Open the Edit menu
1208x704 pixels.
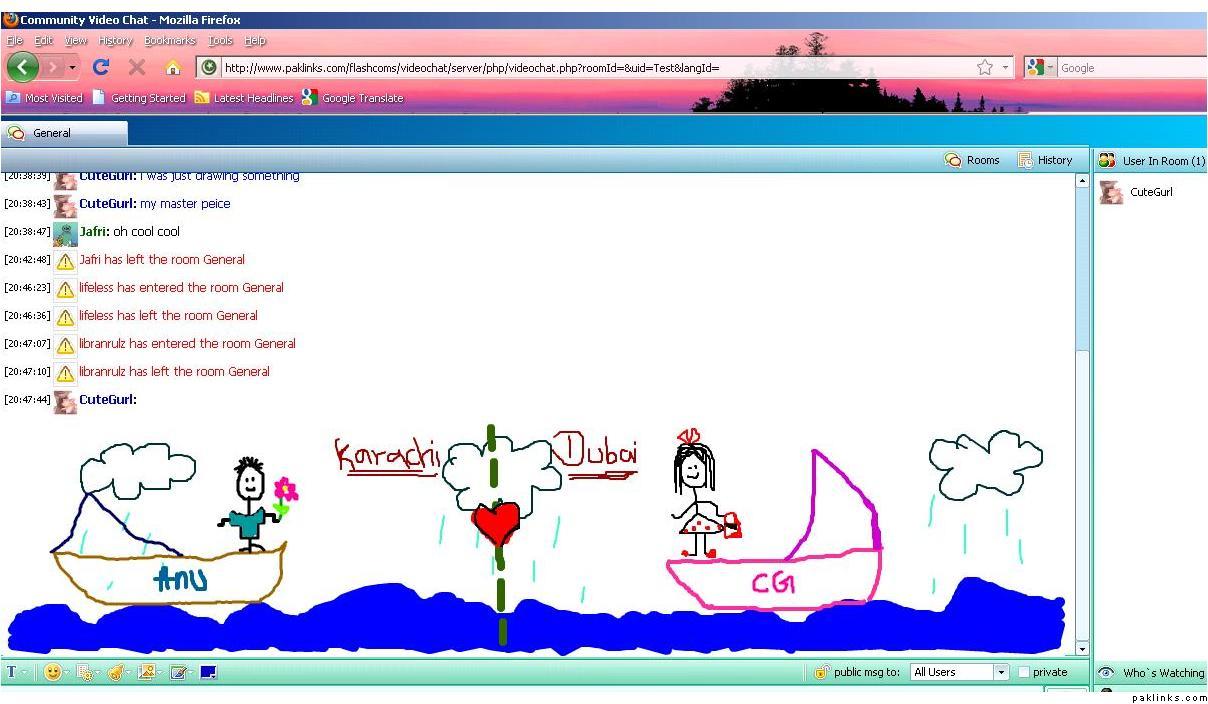44,40
